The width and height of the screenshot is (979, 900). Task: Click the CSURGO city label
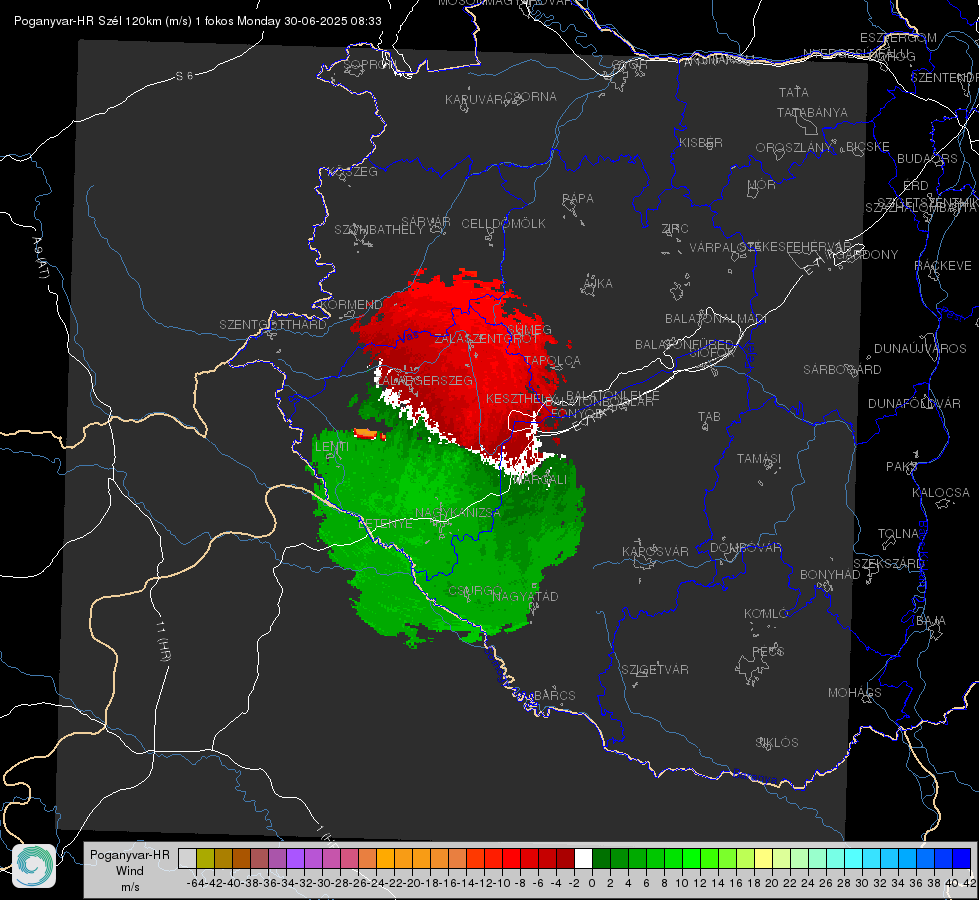point(475,590)
